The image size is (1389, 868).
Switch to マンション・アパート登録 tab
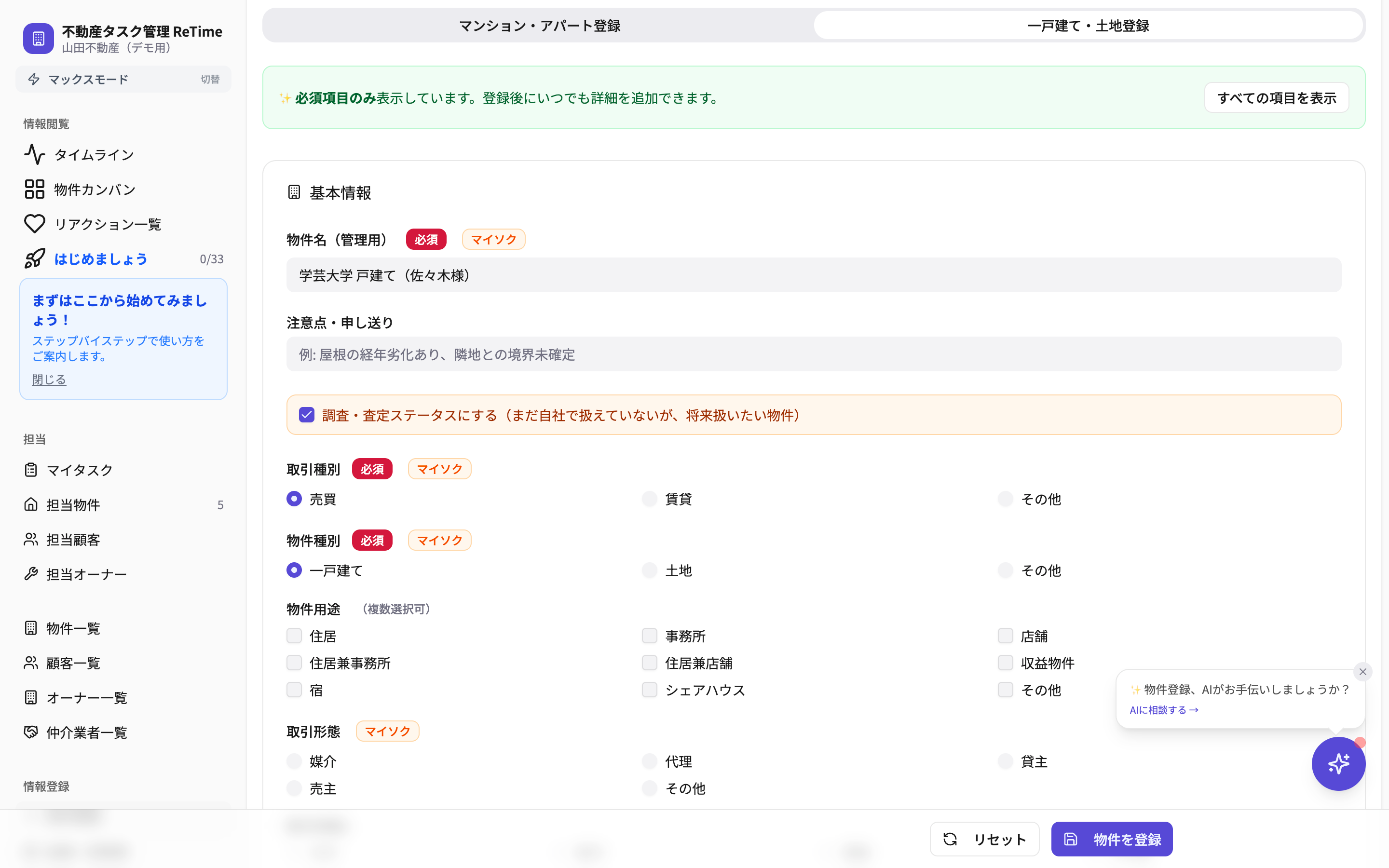pos(540,26)
